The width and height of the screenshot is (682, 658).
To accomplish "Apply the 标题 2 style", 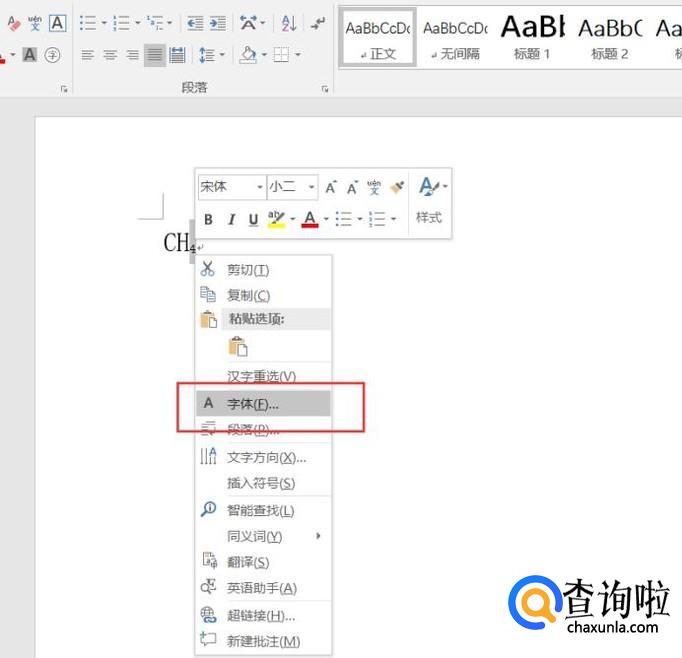I will tap(610, 38).
